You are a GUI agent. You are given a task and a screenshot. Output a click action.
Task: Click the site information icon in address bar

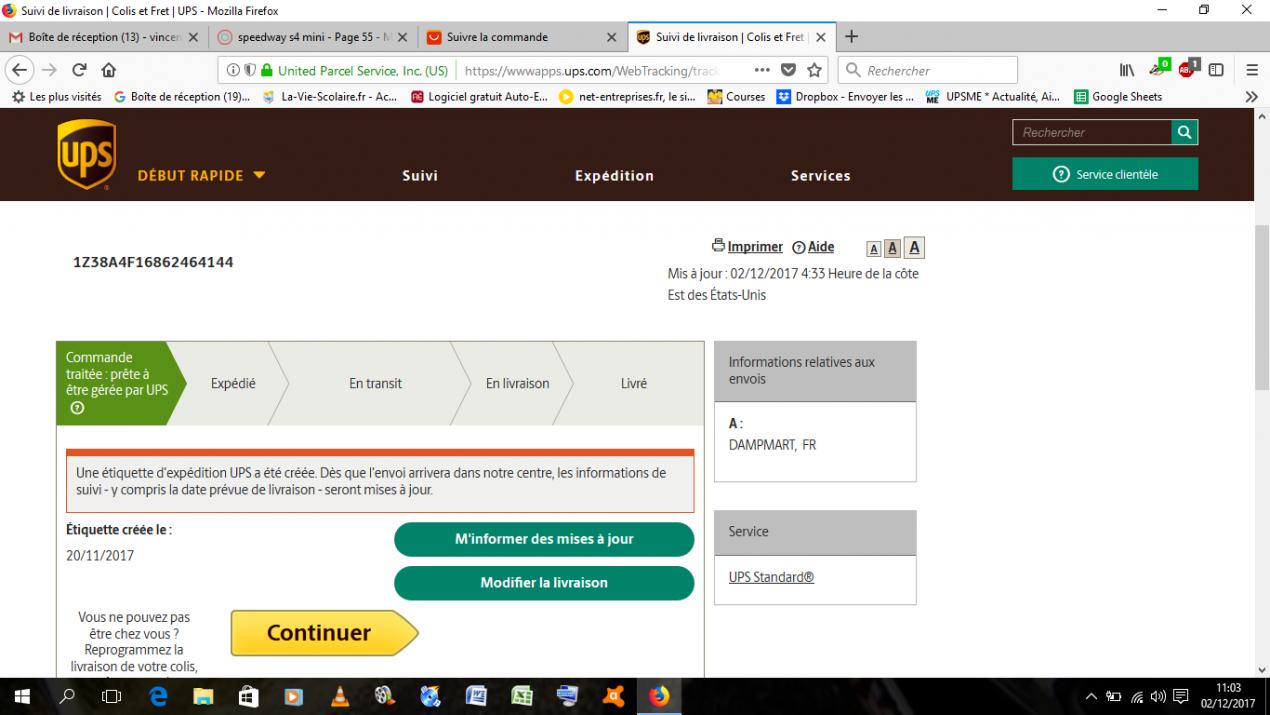(x=233, y=70)
